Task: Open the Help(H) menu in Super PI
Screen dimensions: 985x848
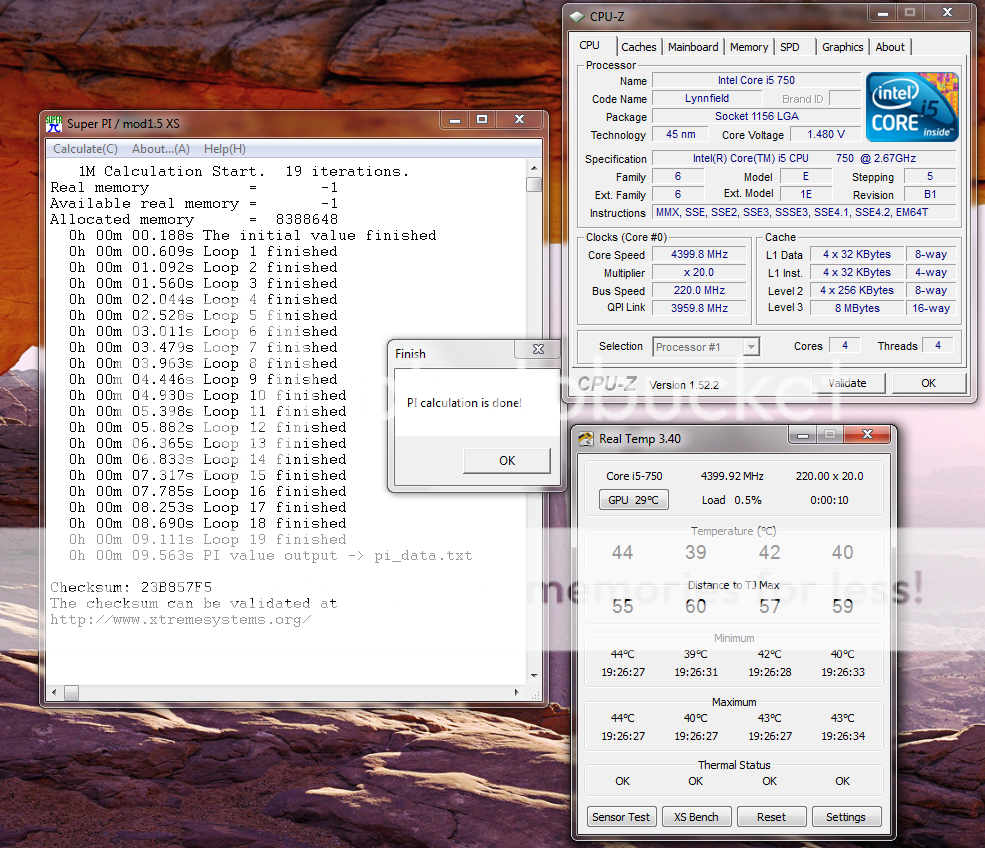Action: click(224, 149)
